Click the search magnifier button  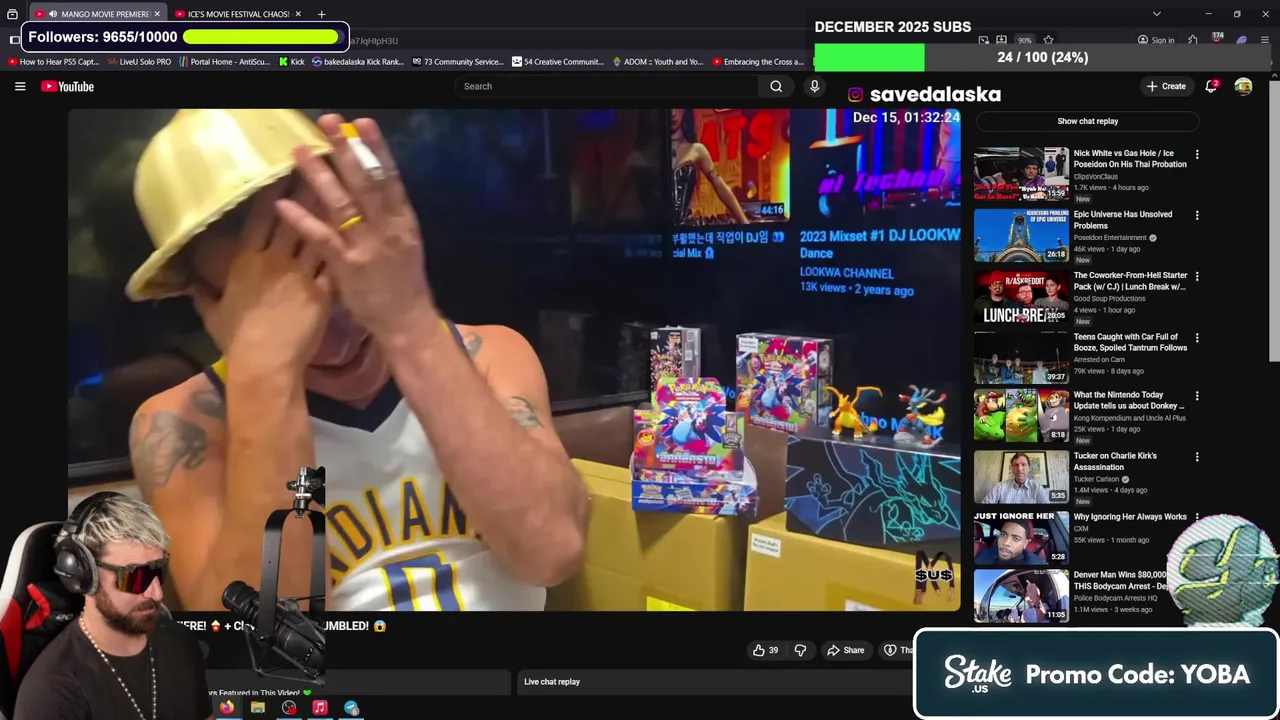[x=776, y=86]
